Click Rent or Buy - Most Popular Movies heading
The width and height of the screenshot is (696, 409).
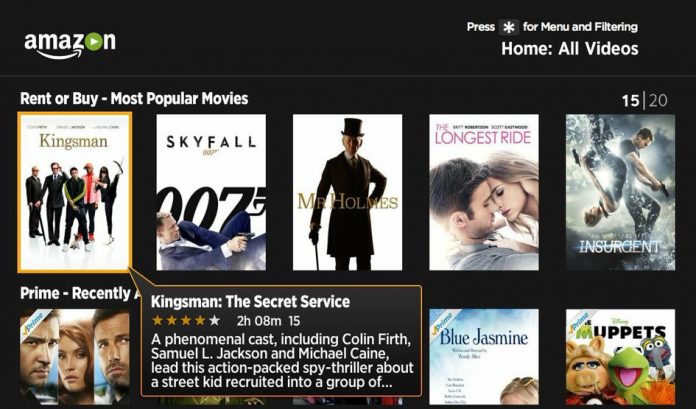pos(134,98)
